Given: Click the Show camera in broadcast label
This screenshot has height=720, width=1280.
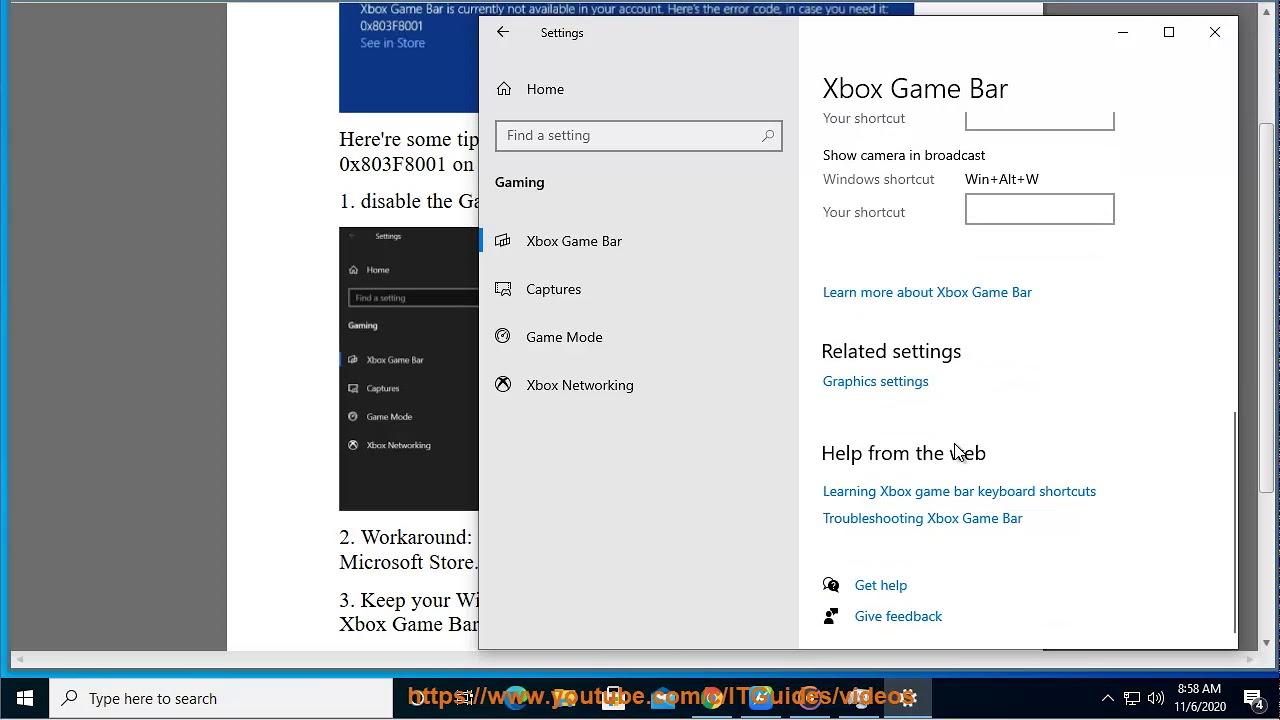Looking at the screenshot, I should (904, 155).
